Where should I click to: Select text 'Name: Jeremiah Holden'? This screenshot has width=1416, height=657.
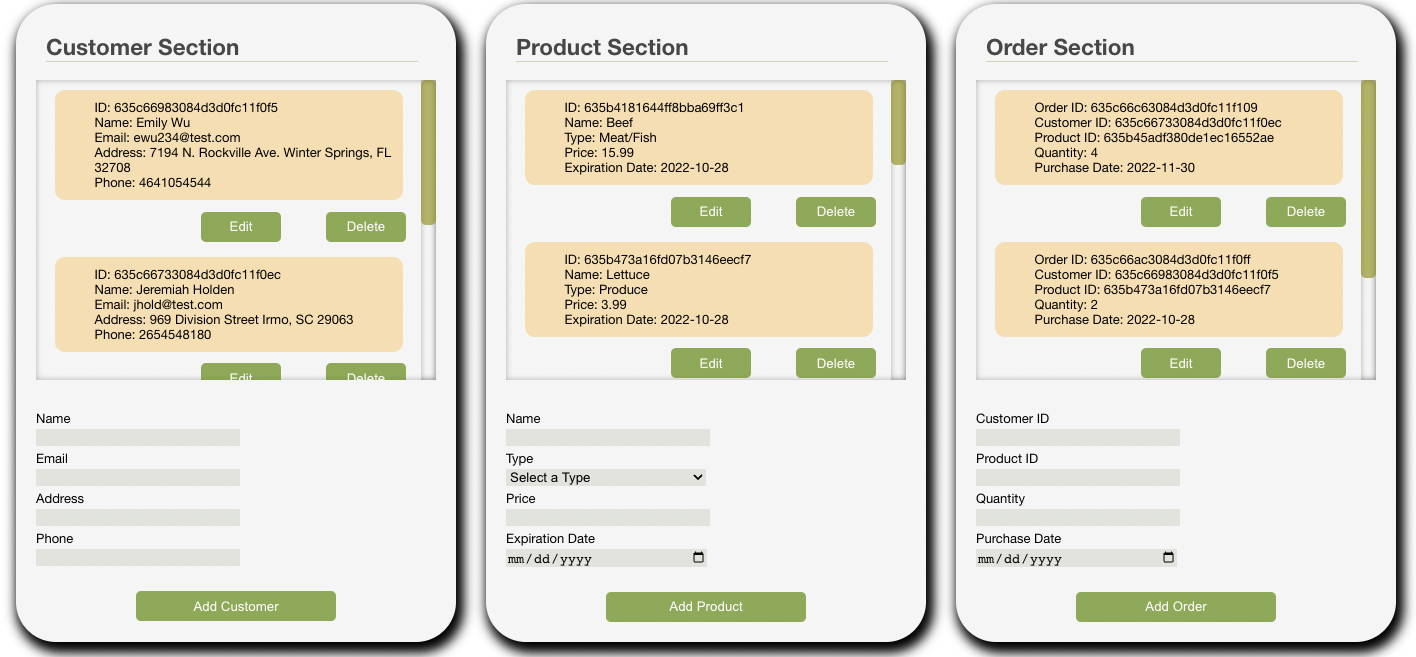tap(164, 289)
